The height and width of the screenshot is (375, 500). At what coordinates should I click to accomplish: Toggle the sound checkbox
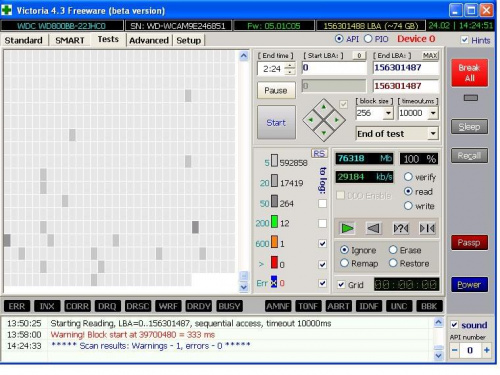[x=454, y=325]
